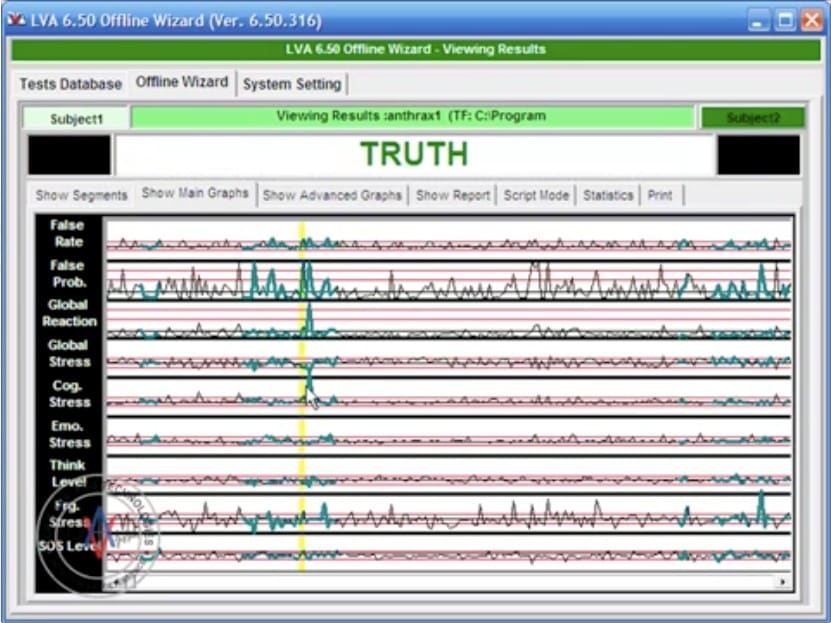Open the Show Report tab
831x623 pixels.
tap(453, 195)
